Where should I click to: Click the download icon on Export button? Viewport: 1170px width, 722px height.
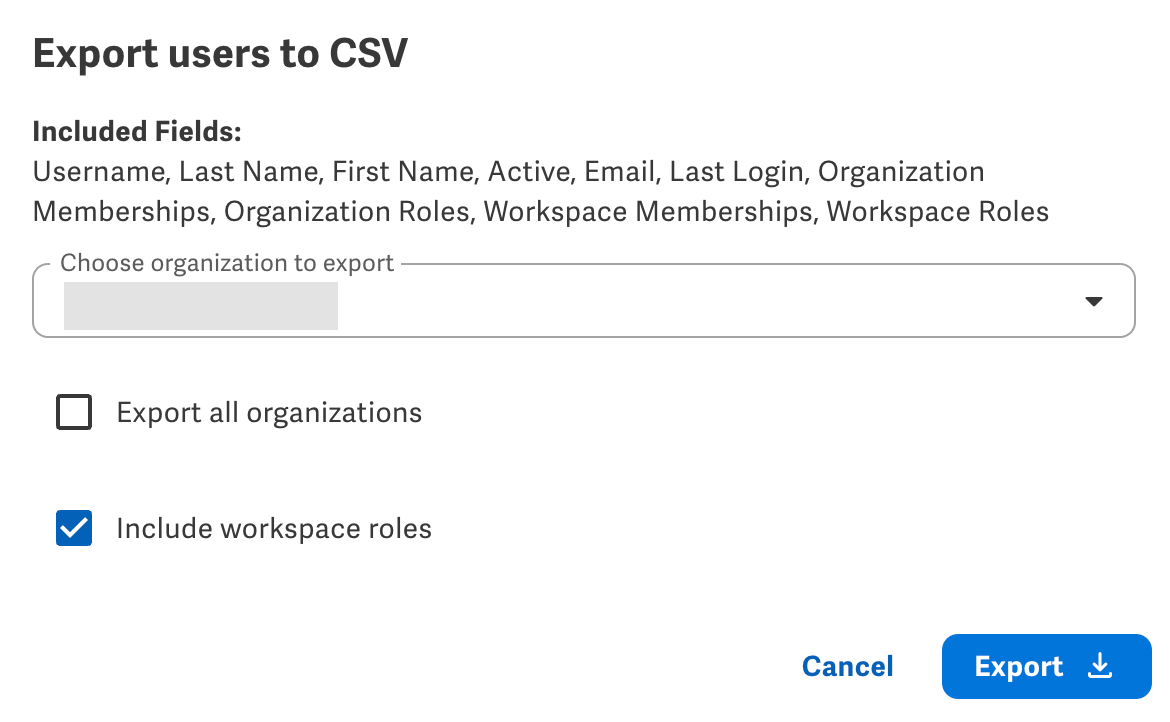click(1101, 666)
